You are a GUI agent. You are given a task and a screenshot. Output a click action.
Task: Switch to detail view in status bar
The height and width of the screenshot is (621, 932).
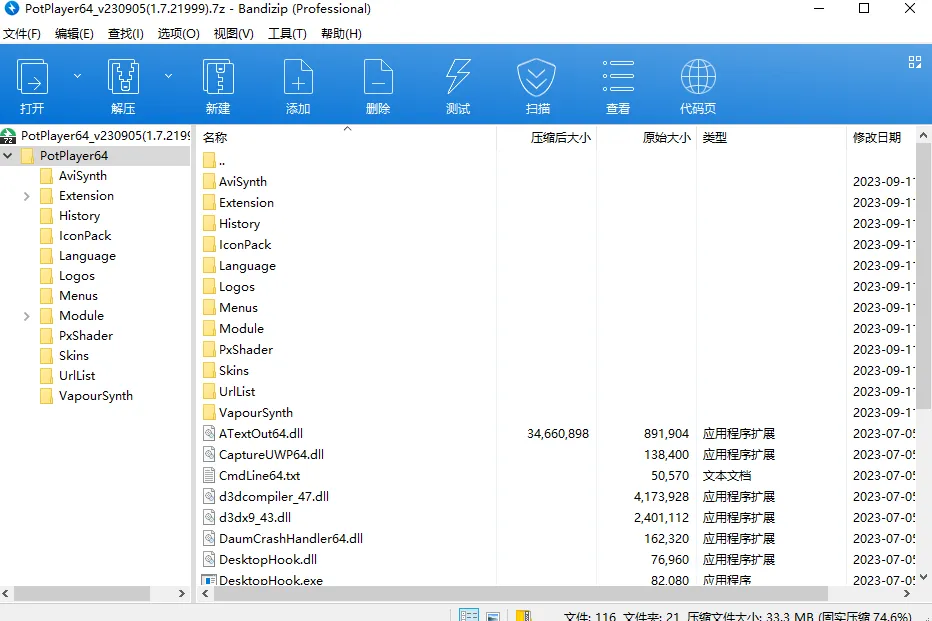point(468,615)
